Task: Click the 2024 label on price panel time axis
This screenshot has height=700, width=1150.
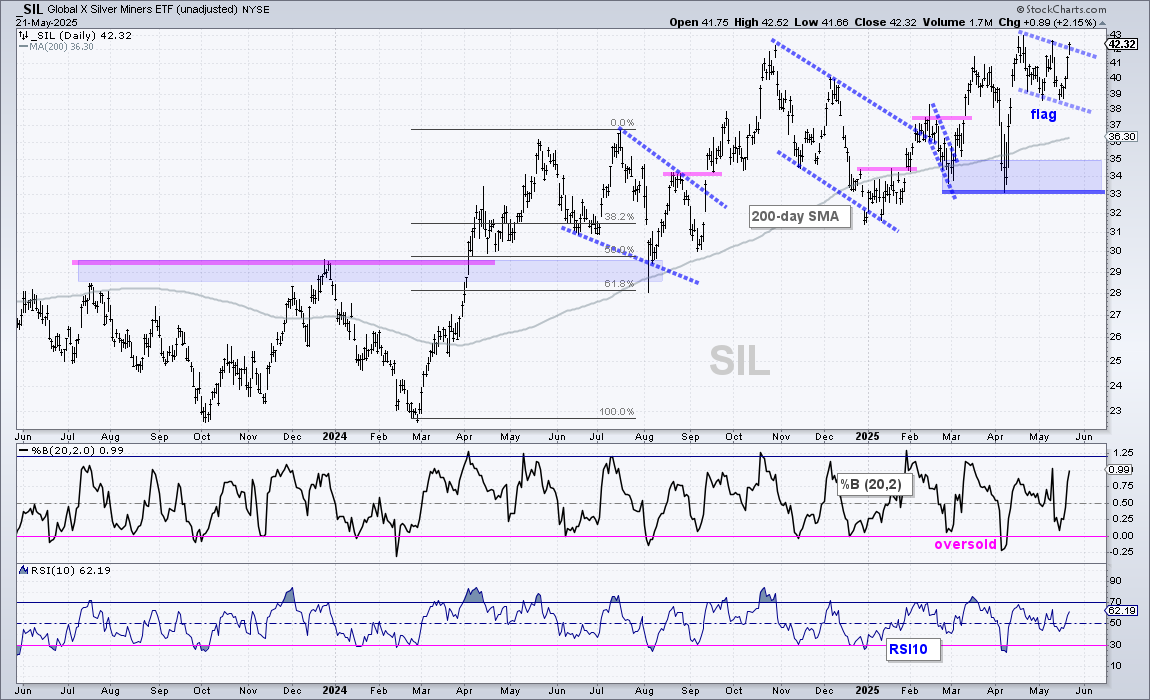Action: pos(334,436)
